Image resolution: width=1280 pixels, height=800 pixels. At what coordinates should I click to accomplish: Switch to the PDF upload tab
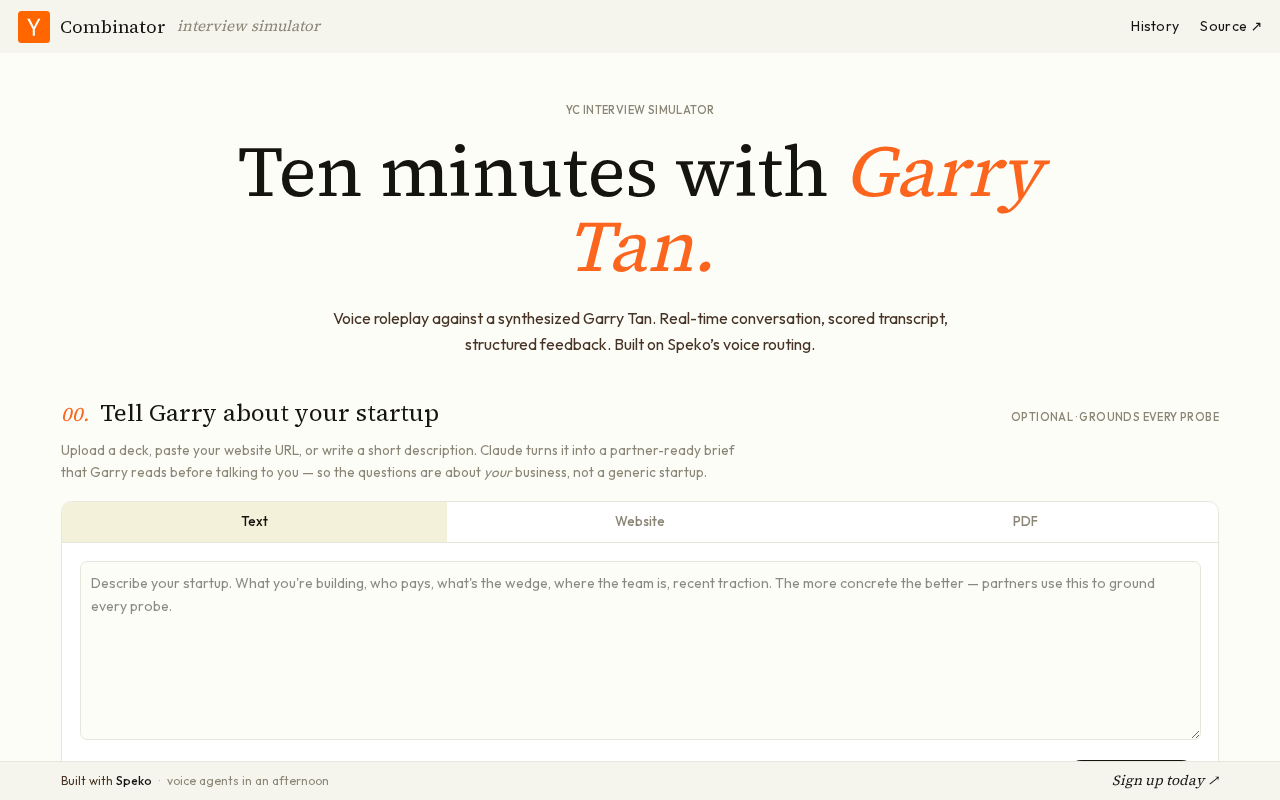click(x=1025, y=522)
